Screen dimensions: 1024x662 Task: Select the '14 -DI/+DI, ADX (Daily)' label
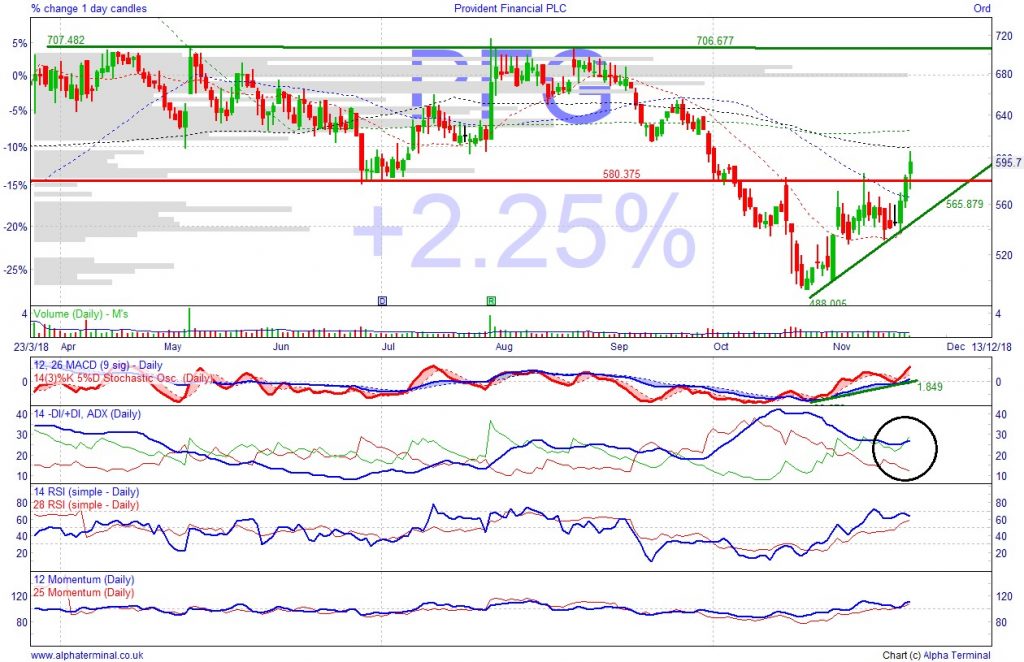(87, 414)
